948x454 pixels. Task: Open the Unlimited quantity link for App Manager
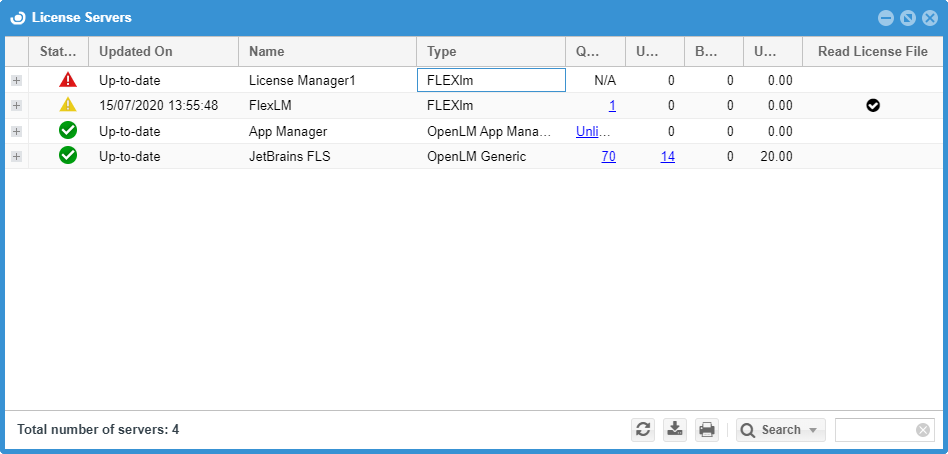(594, 131)
